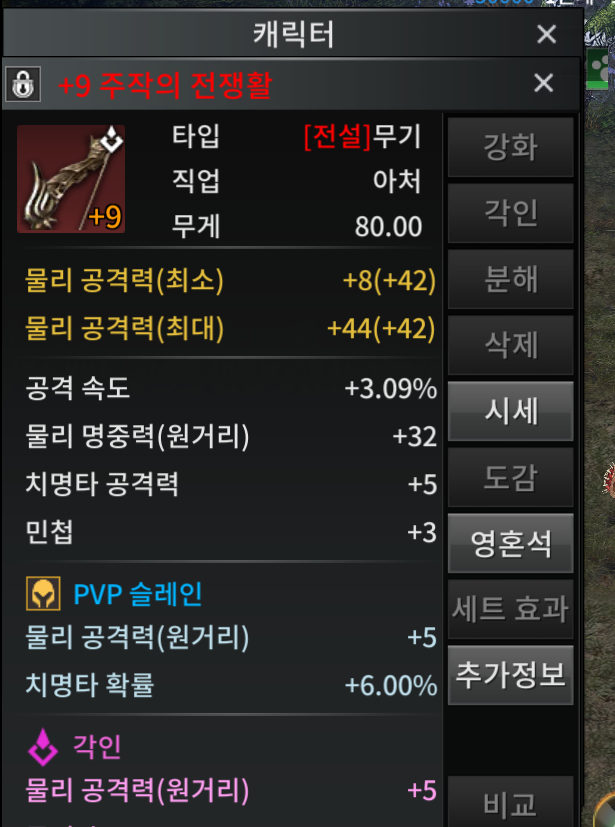Click the PVP 슬레인 helmet icon
The image size is (615, 827).
click(x=43, y=594)
